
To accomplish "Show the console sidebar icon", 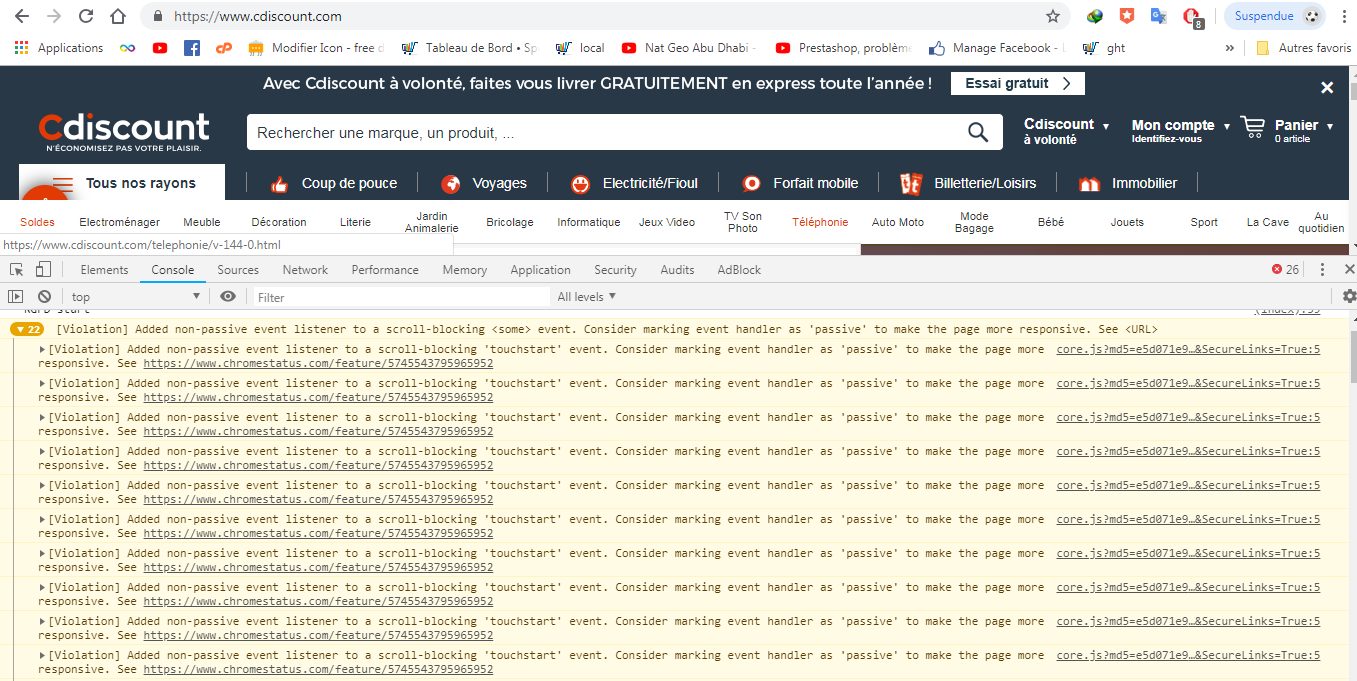I will [15, 297].
